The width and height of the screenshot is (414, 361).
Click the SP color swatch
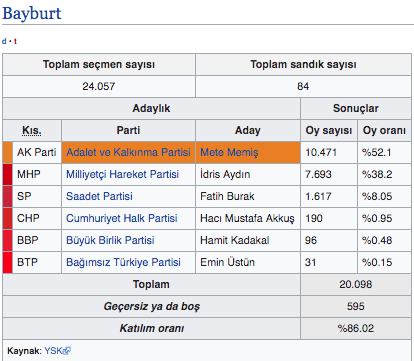(8, 196)
